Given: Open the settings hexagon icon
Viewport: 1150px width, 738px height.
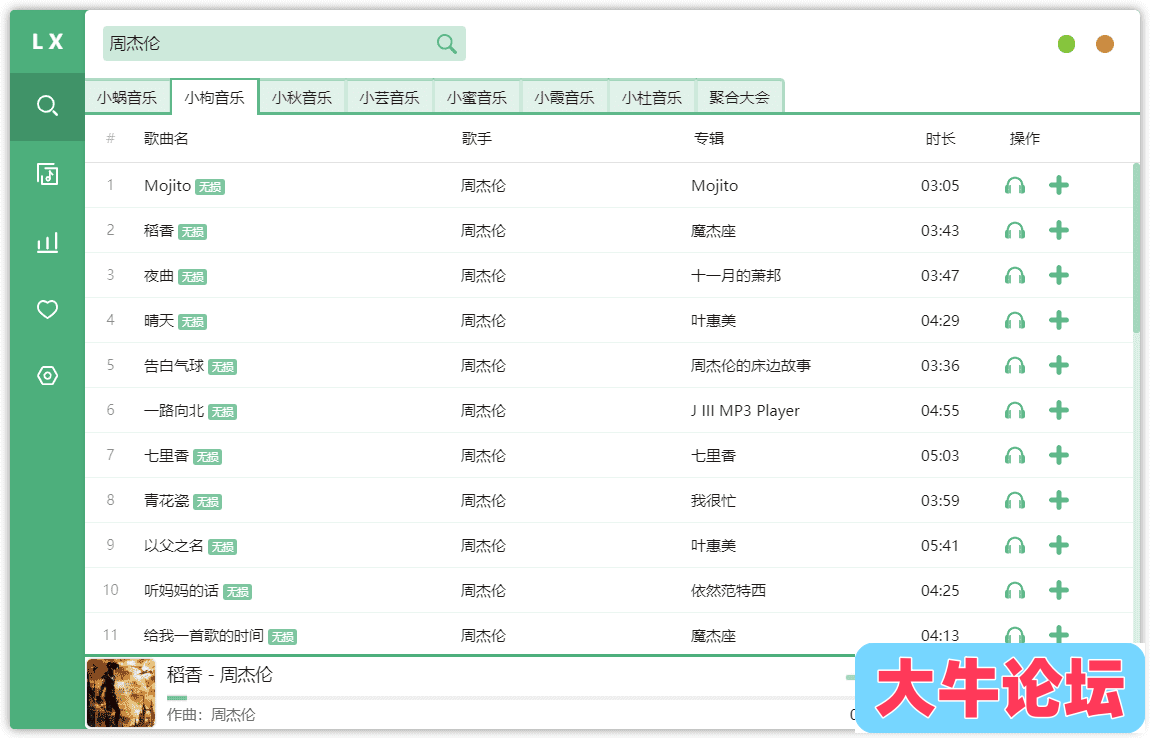Looking at the screenshot, I should point(48,376).
